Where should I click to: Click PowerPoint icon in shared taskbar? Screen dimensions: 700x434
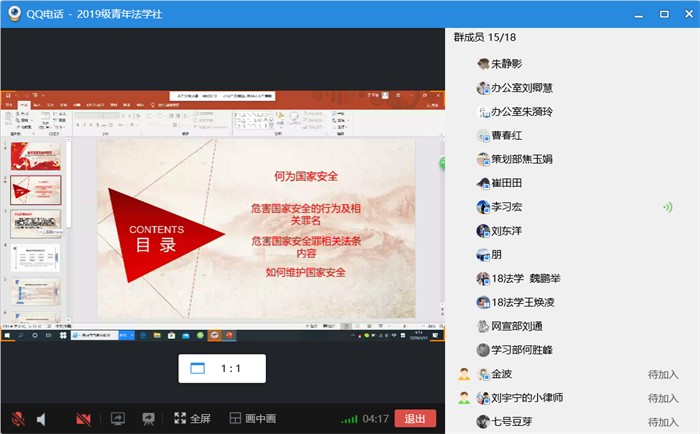[x=229, y=335]
